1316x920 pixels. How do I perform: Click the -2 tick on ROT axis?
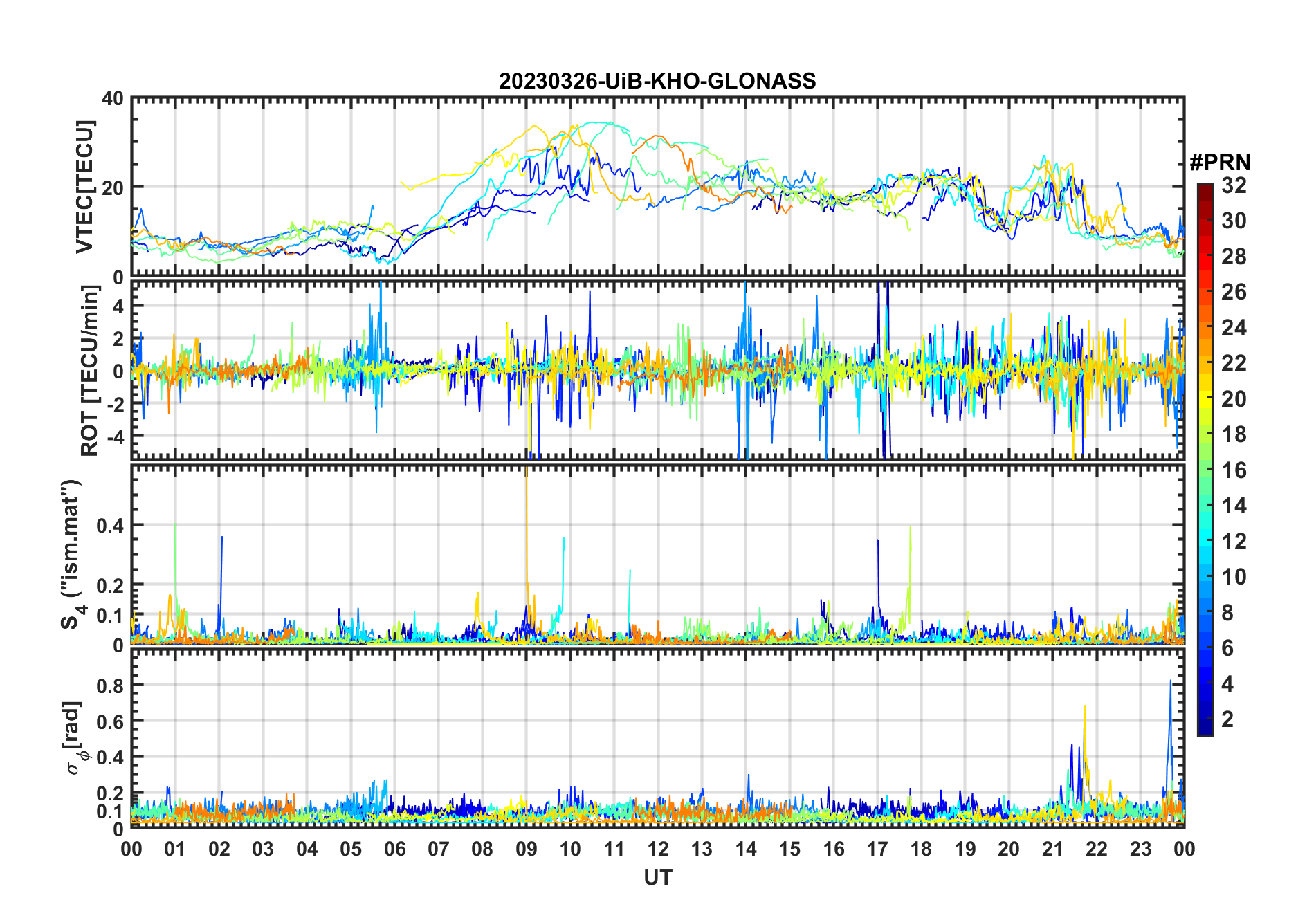[x=115, y=405]
